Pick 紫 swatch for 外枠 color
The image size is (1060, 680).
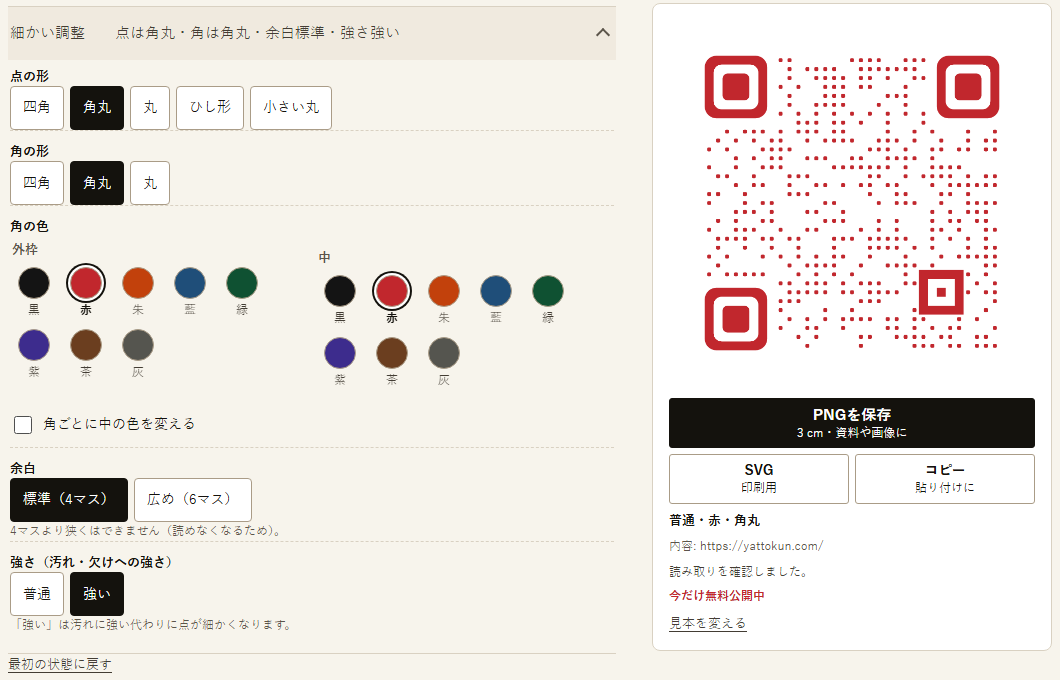coord(34,345)
